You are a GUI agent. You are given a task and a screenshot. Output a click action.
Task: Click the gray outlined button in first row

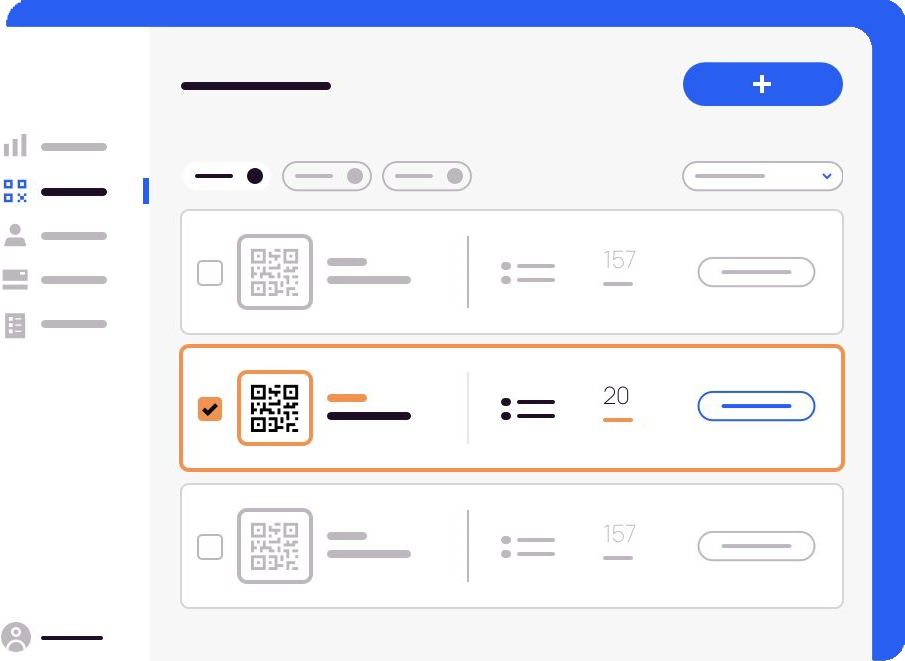(x=756, y=272)
